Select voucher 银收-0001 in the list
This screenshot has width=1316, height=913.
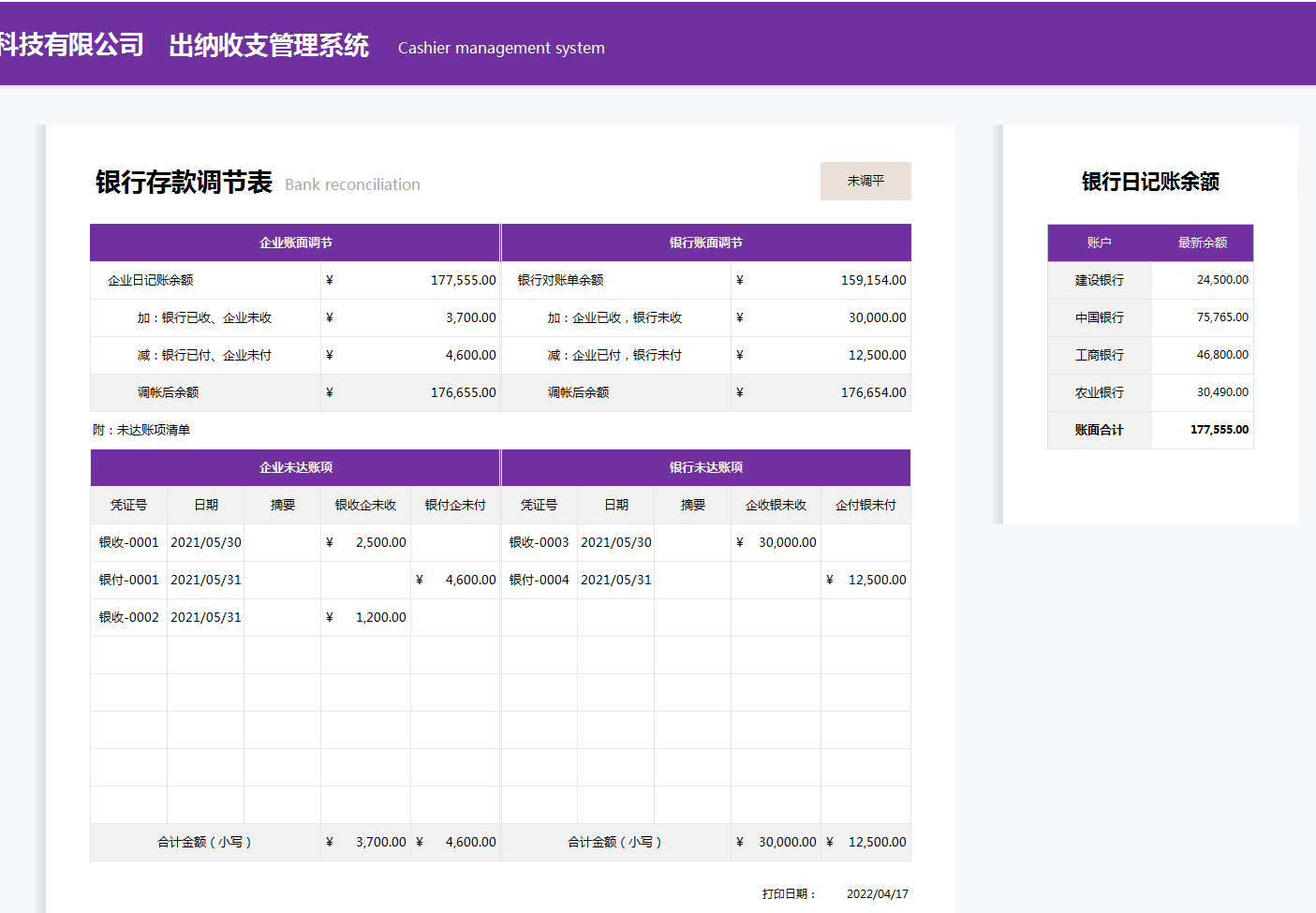[127, 541]
